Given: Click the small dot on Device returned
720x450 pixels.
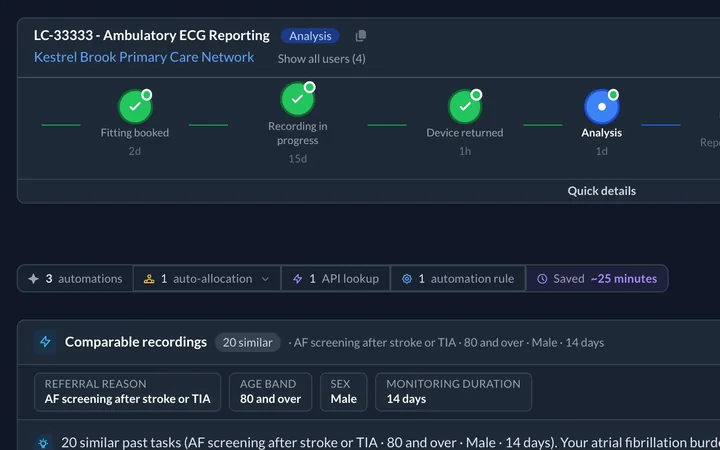Looking at the screenshot, I should [x=476, y=95].
